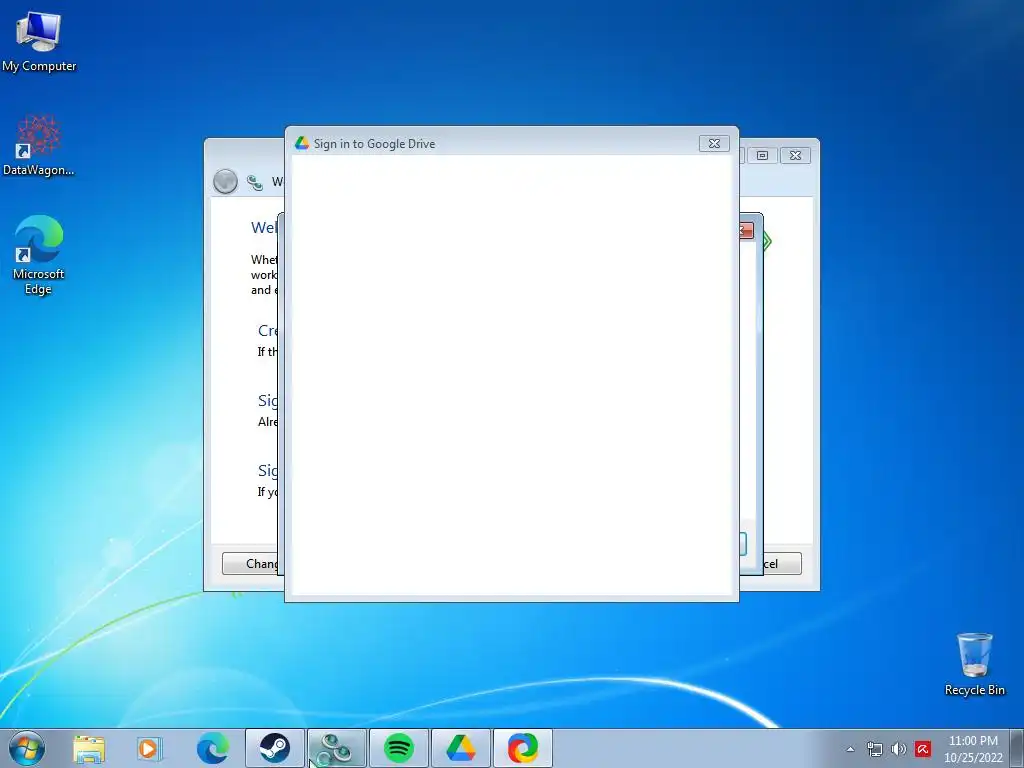Maximize the background wizard window
1024x768 pixels.
761,155
